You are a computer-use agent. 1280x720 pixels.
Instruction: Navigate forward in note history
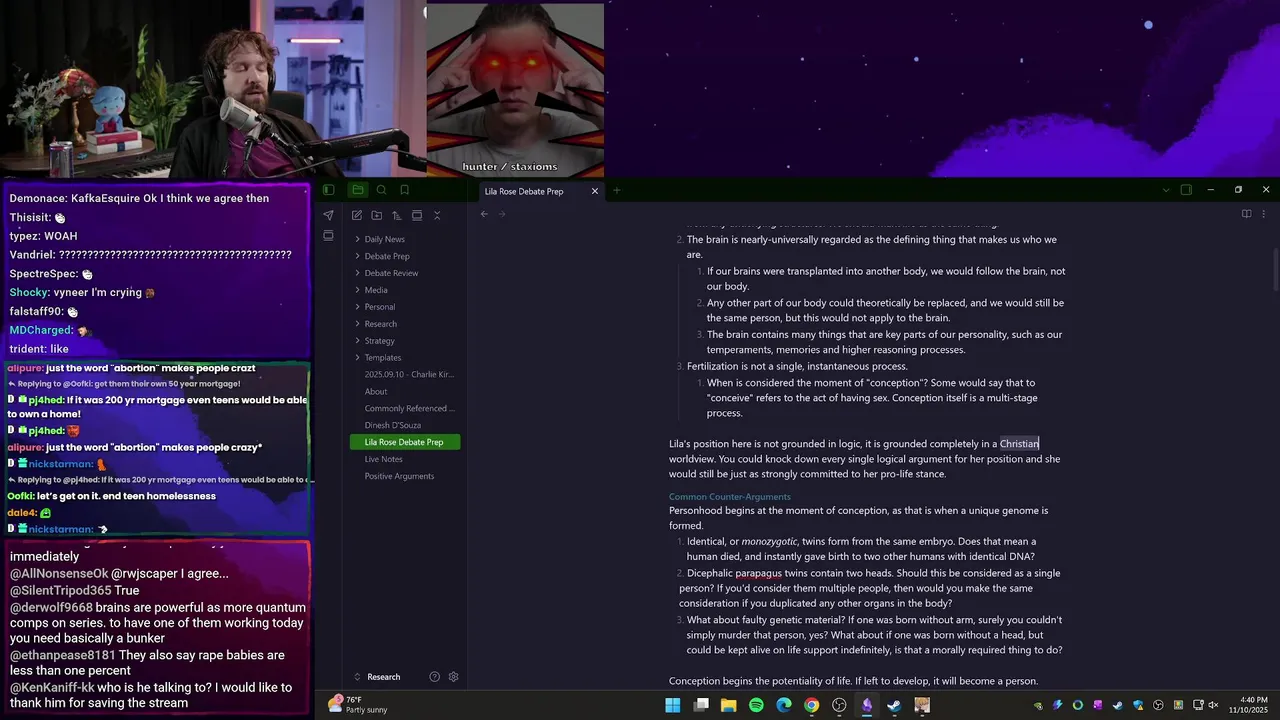point(502,214)
